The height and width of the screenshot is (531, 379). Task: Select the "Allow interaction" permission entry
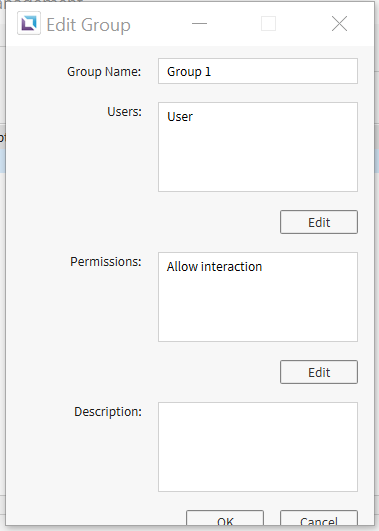tap(214, 267)
